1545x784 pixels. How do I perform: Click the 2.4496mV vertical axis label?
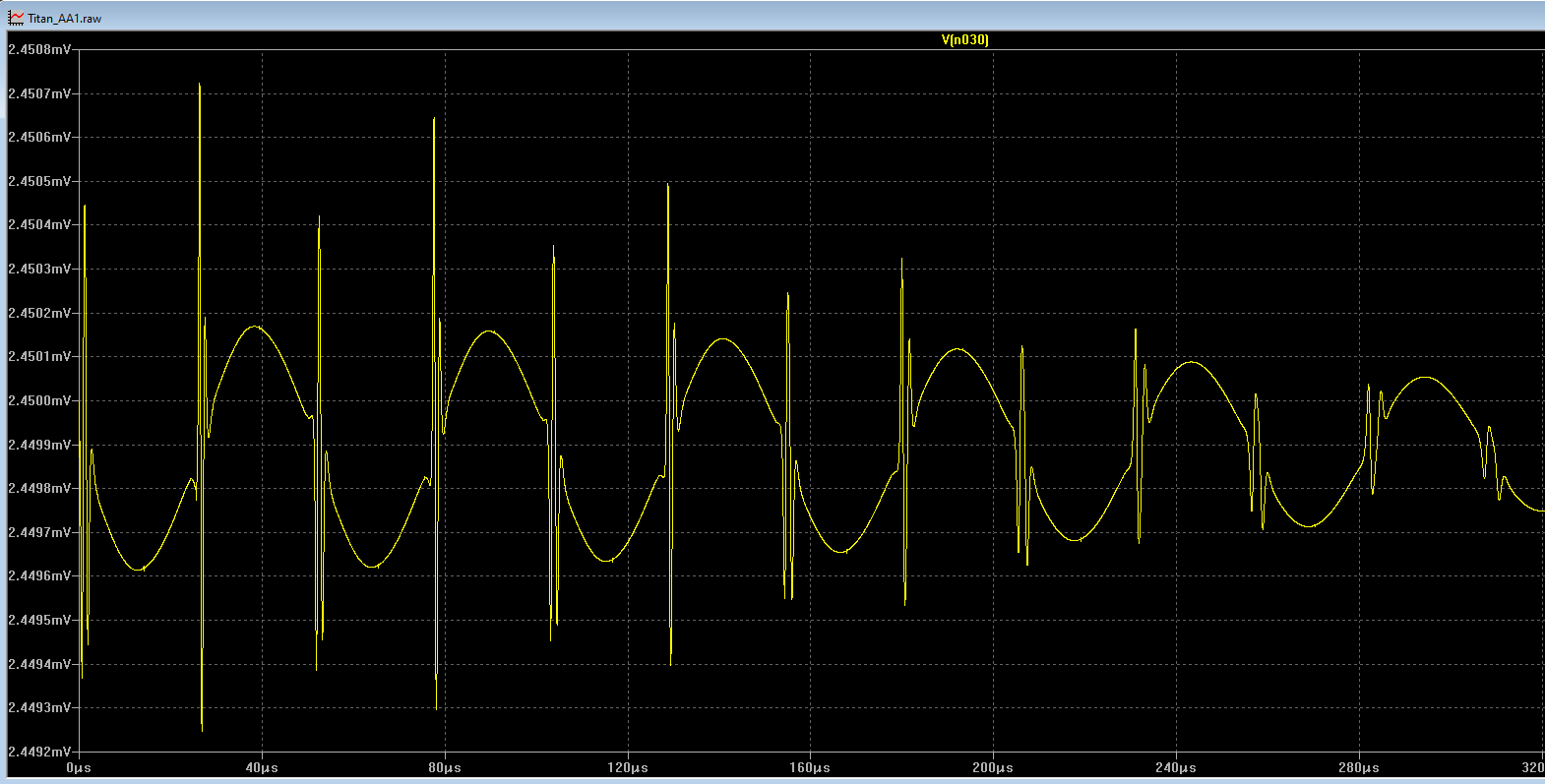coord(39,575)
